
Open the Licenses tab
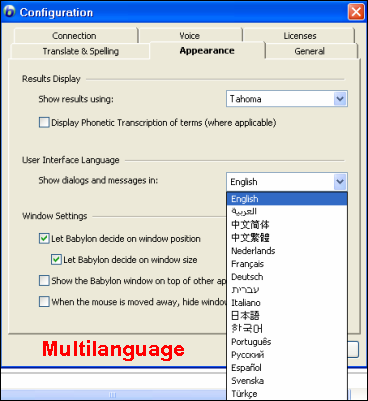coord(300,36)
